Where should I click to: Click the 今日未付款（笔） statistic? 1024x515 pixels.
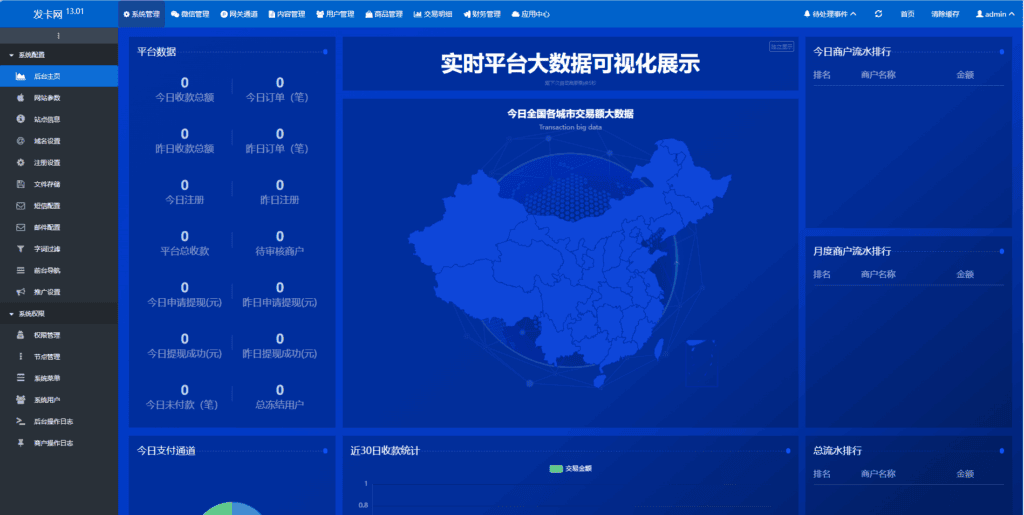[185, 396]
